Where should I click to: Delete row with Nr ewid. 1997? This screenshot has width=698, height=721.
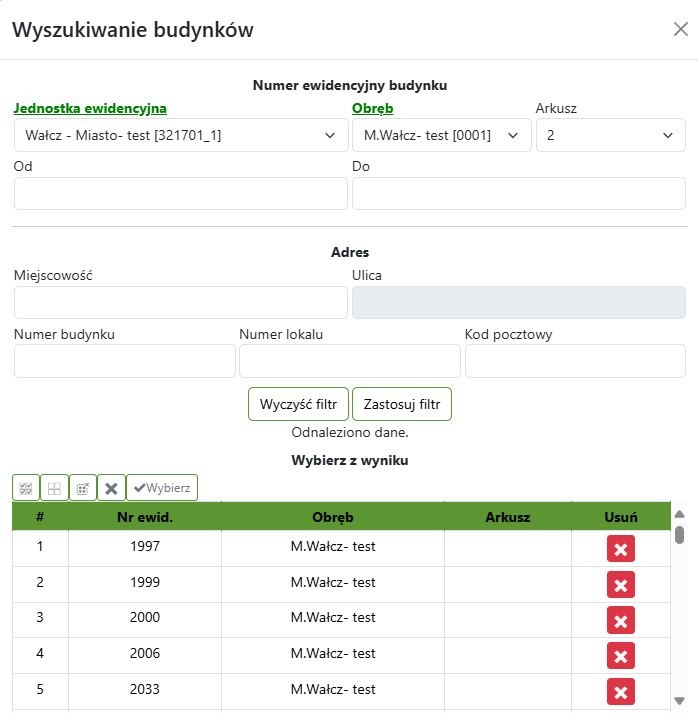point(620,548)
